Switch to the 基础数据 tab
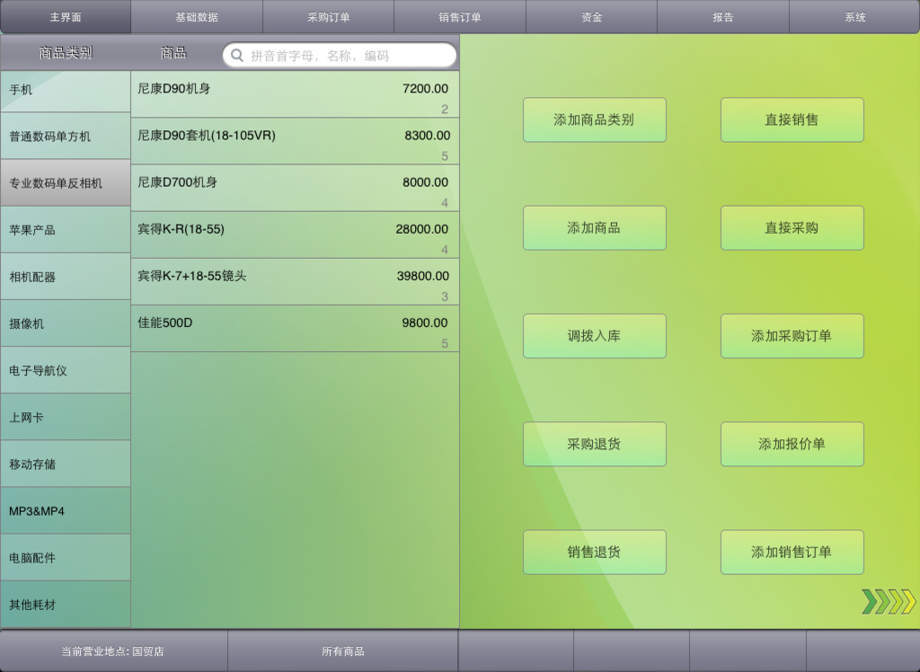This screenshot has height=672, width=920. [x=197, y=17]
